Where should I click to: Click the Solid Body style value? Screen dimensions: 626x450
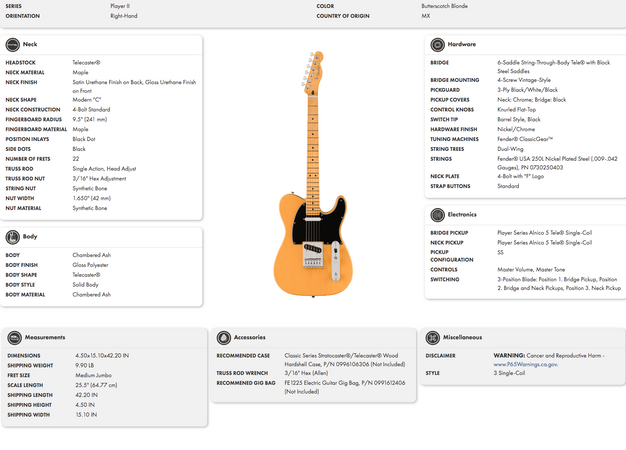[x=85, y=285]
